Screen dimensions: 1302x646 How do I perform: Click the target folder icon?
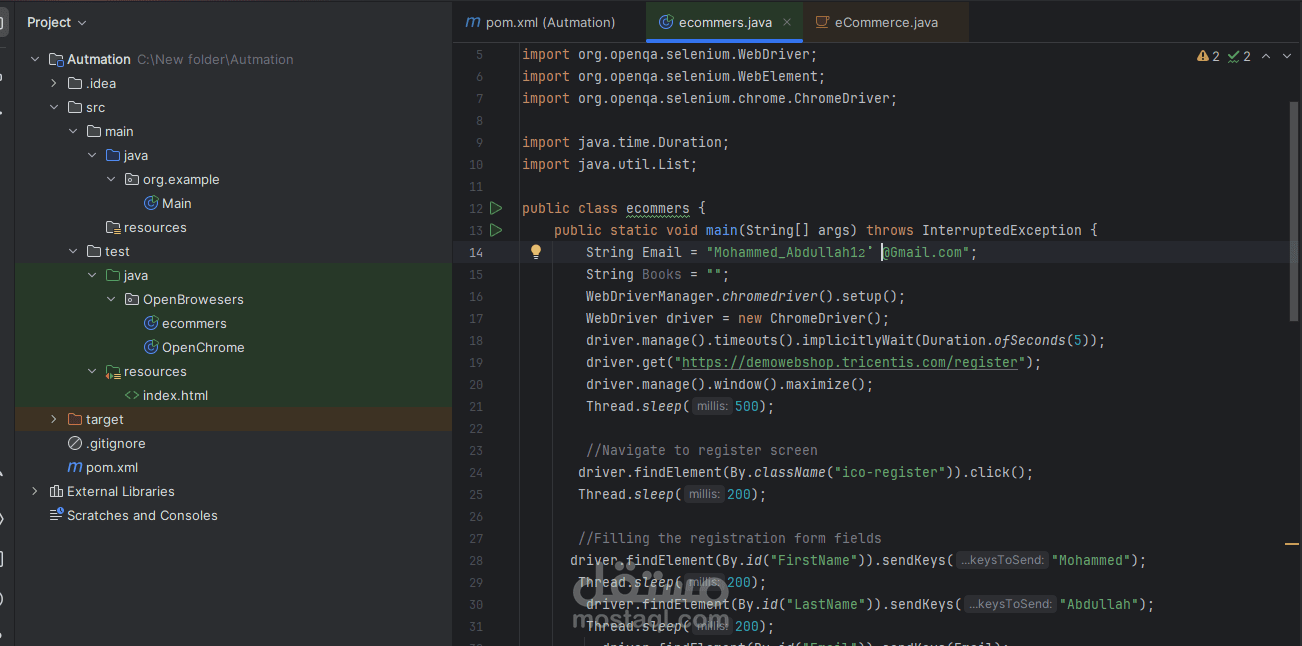coord(75,419)
